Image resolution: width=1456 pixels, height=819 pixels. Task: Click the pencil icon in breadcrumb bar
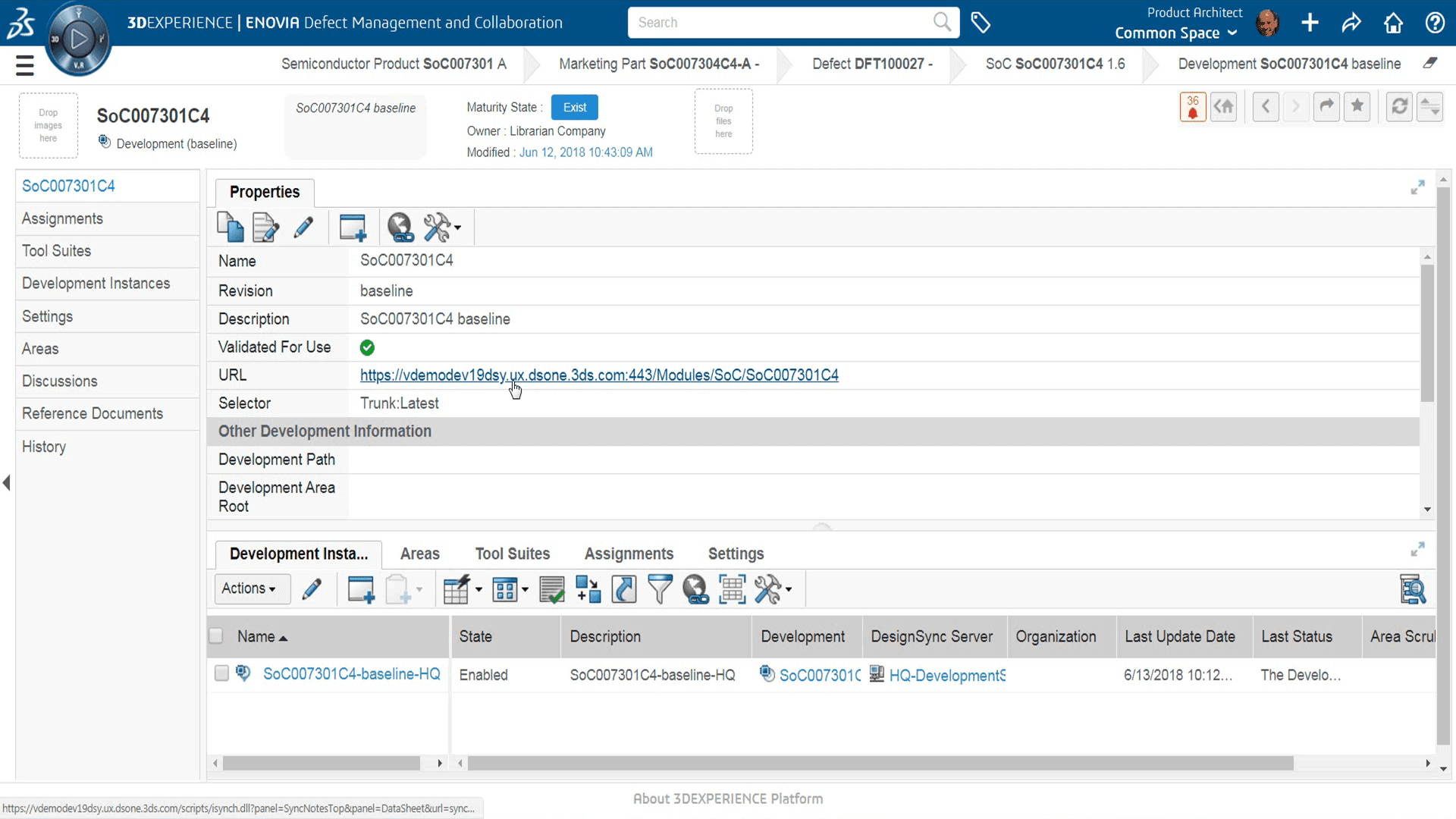click(1430, 63)
